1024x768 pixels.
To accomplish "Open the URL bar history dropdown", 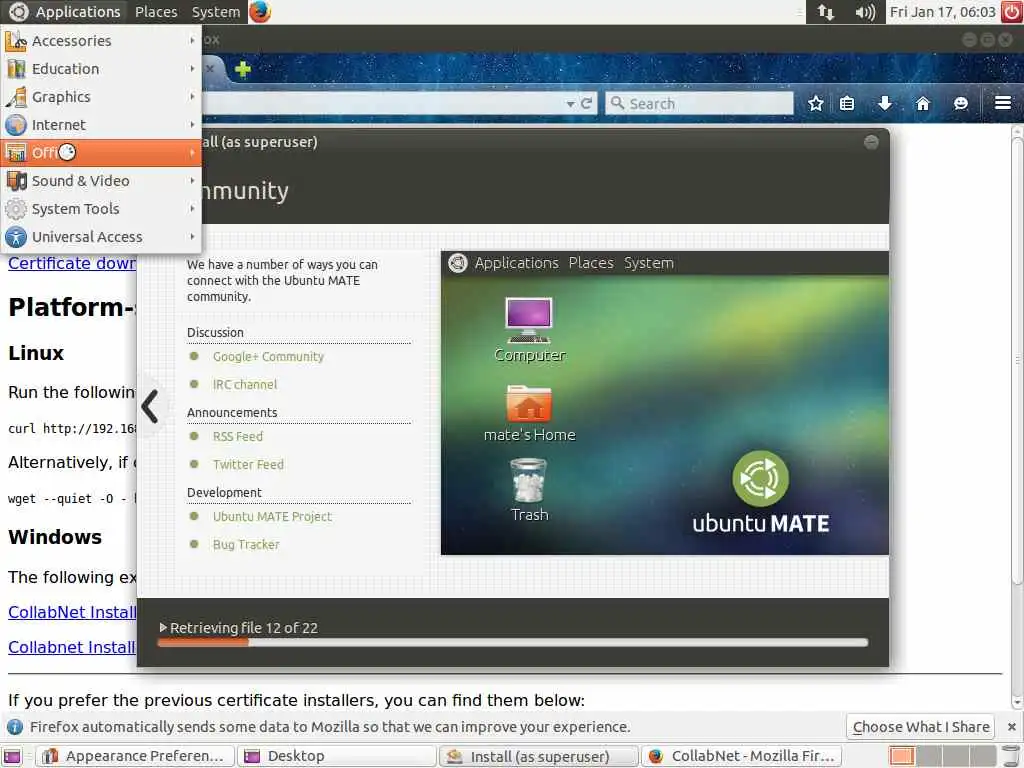I will (570, 104).
